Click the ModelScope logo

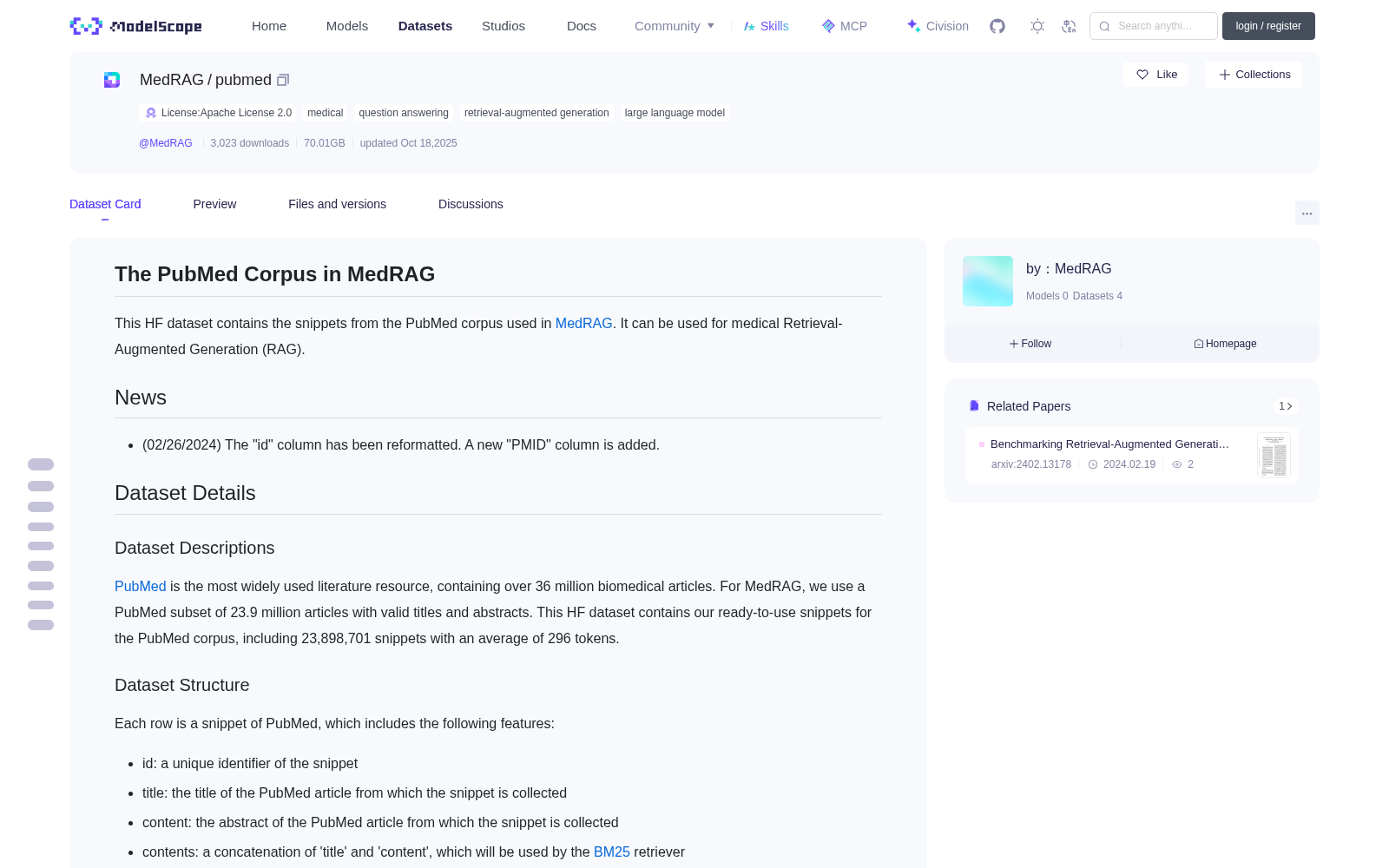click(135, 26)
